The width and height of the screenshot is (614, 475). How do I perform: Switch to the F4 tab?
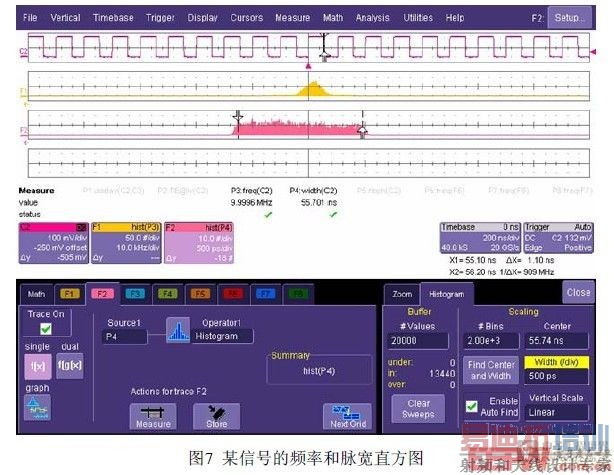[x=168, y=294]
